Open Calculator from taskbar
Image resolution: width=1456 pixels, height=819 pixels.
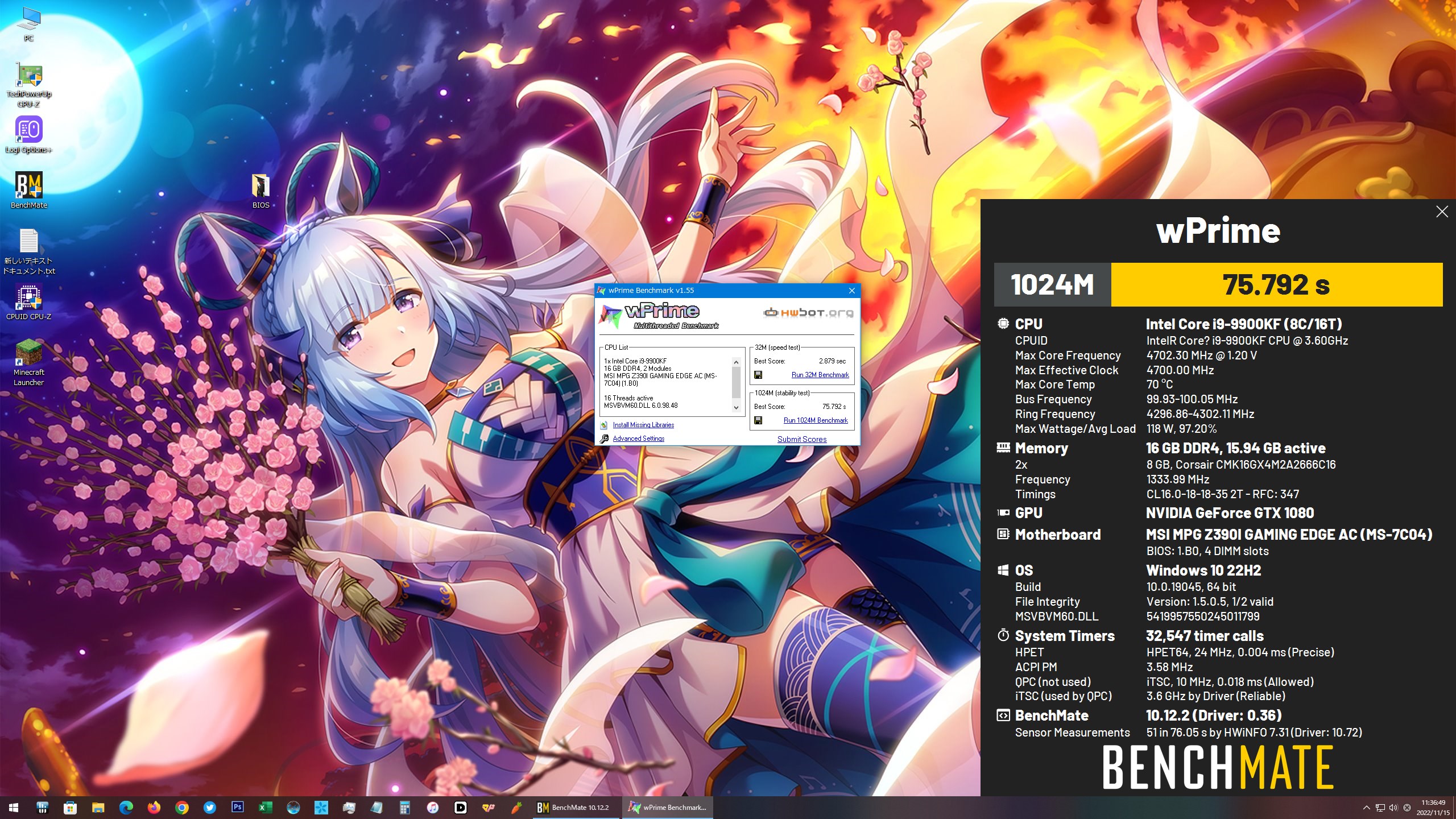pos(404,808)
